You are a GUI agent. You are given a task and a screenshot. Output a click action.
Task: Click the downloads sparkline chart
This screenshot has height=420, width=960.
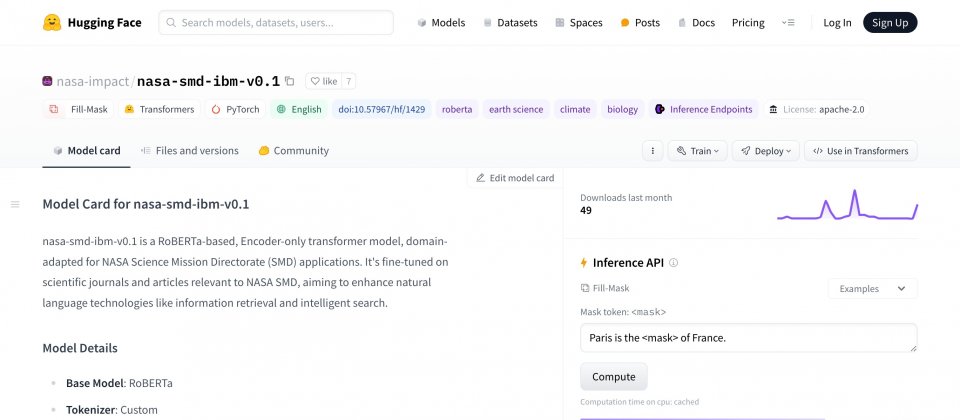pyautogui.click(x=847, y=204)
